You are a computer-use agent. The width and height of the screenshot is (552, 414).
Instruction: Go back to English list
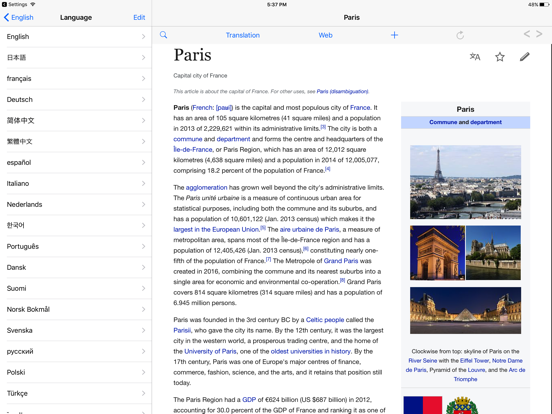click(x=19, y=17)
